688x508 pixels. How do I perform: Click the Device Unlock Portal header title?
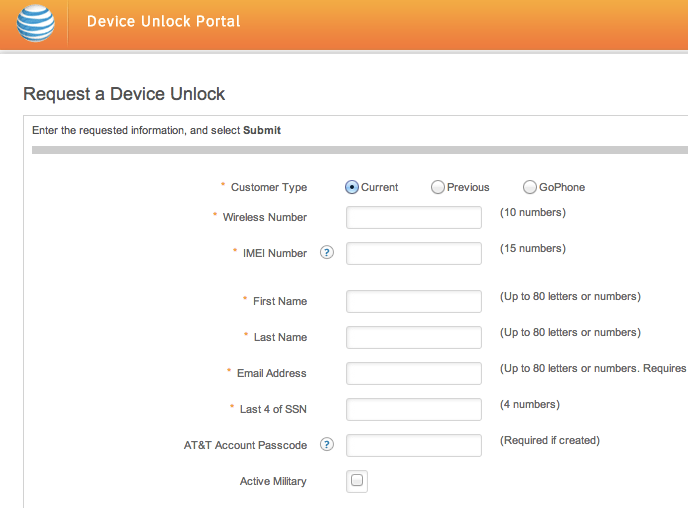[x=163, y=21]
